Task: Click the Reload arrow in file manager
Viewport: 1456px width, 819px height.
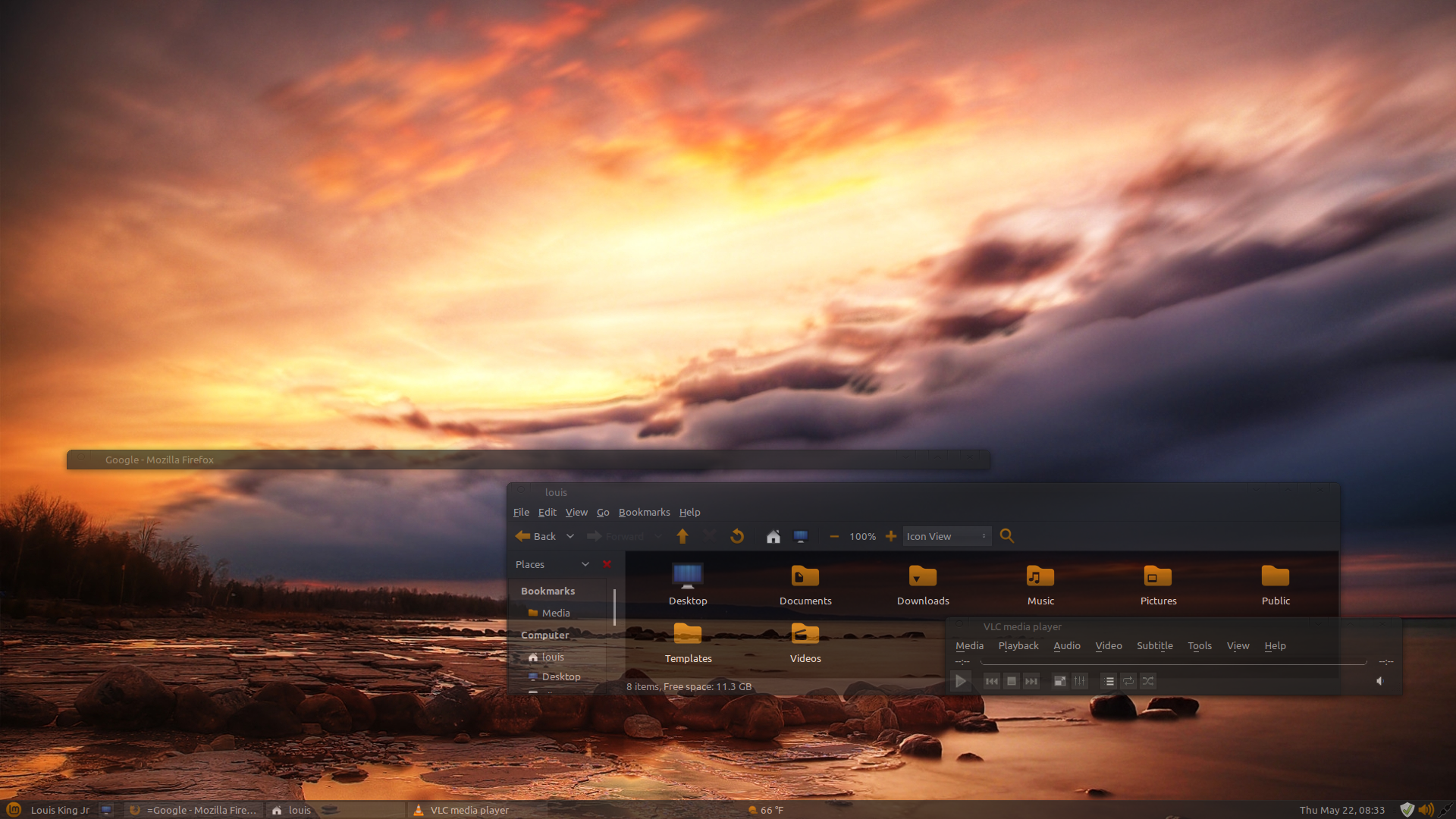Action: pos(736,536)
